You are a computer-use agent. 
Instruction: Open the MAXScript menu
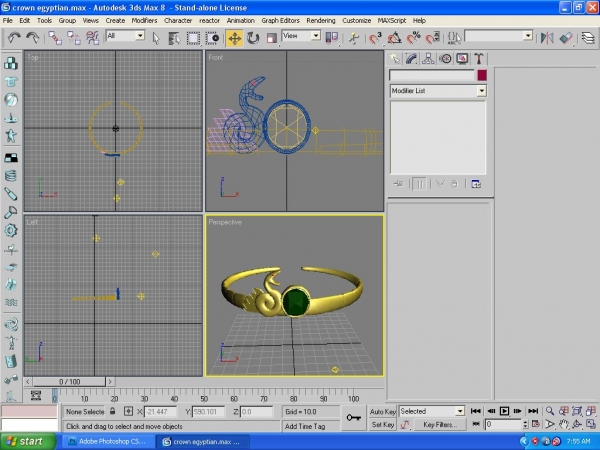(x=392, y=21)
